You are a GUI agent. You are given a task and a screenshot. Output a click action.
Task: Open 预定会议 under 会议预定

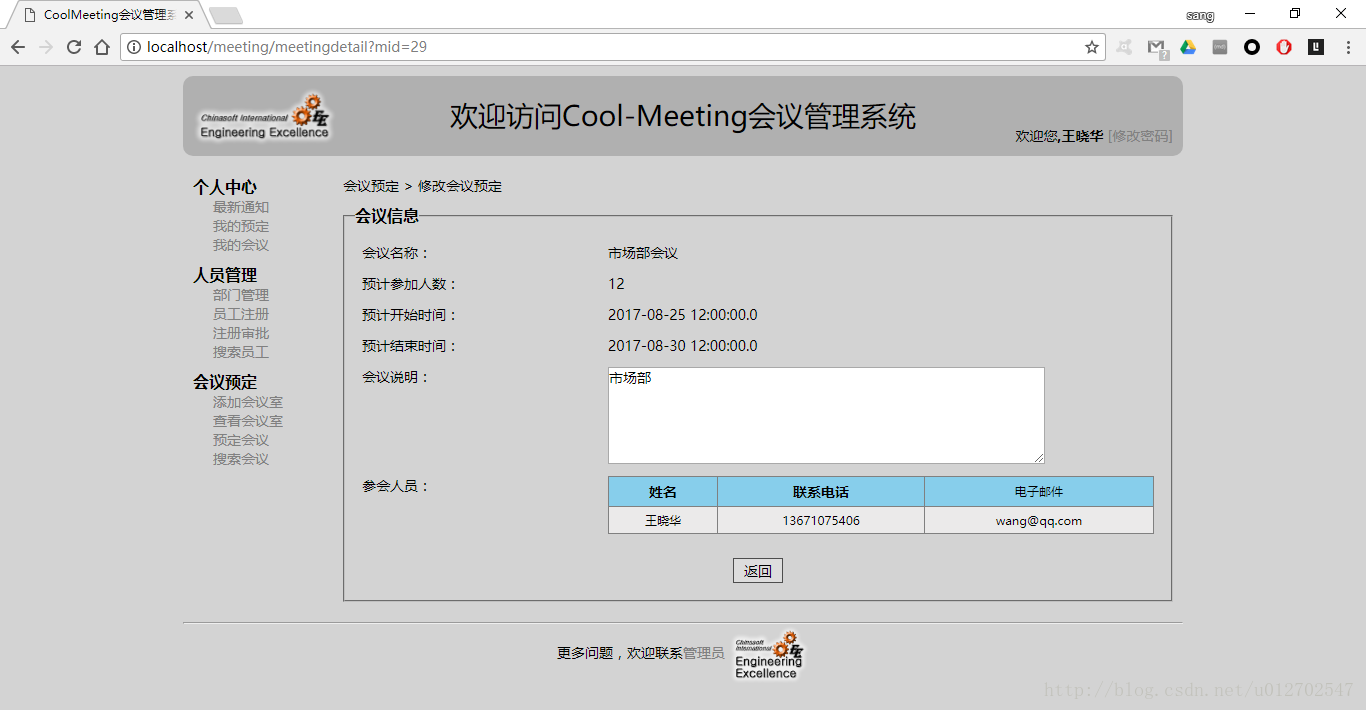coord(241,440)
